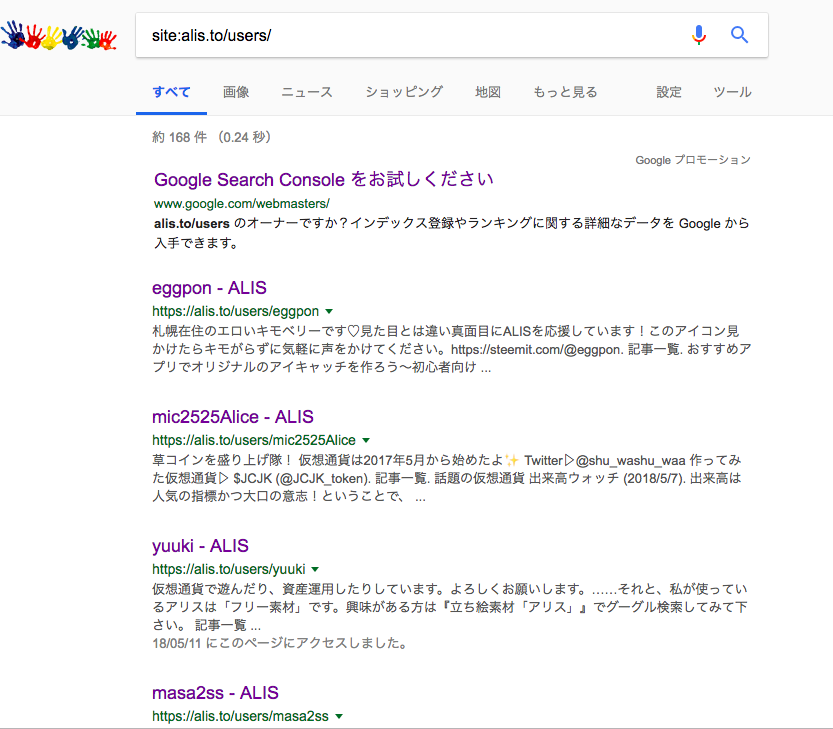
Task: Expand the arrow beside alis.to/users/yuuki URL
Action: coord(315,569)
